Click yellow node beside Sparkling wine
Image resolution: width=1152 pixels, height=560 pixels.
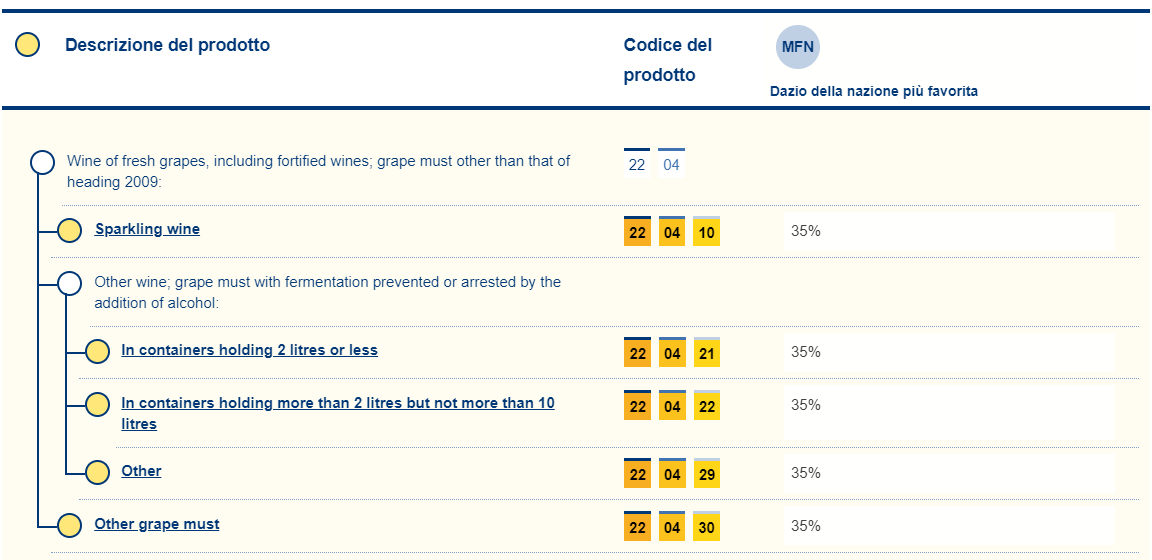tap(69, 231)
